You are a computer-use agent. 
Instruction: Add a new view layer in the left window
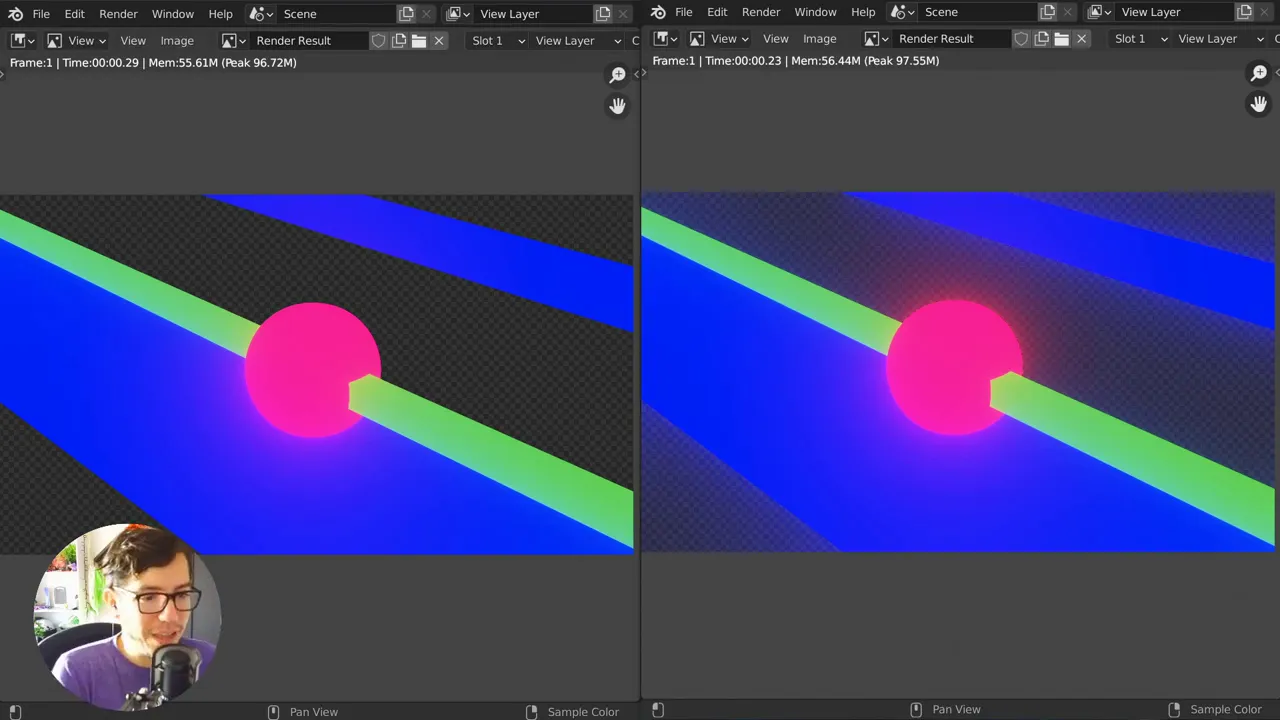(x=603, y=14)
